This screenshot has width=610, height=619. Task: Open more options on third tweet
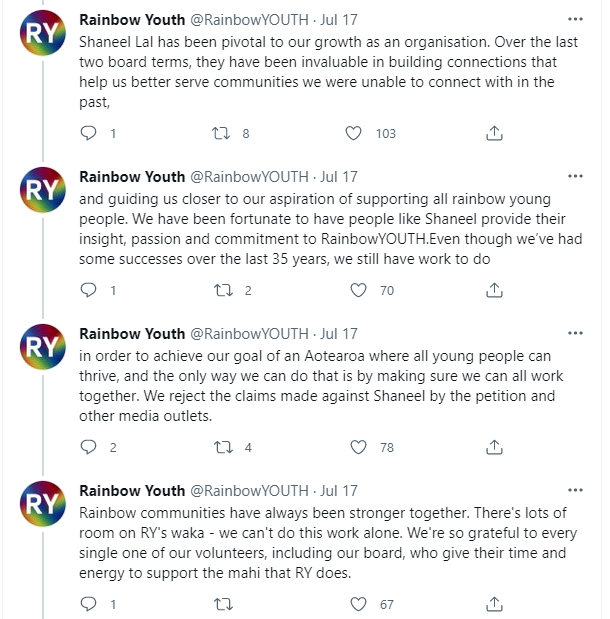coord(574,333)
